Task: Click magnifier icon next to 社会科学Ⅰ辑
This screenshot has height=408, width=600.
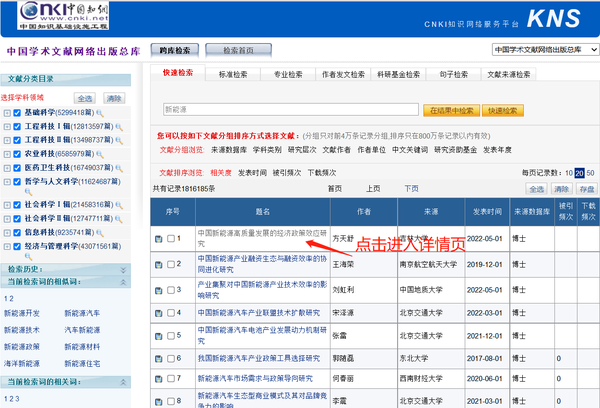Action: [119, 206]
